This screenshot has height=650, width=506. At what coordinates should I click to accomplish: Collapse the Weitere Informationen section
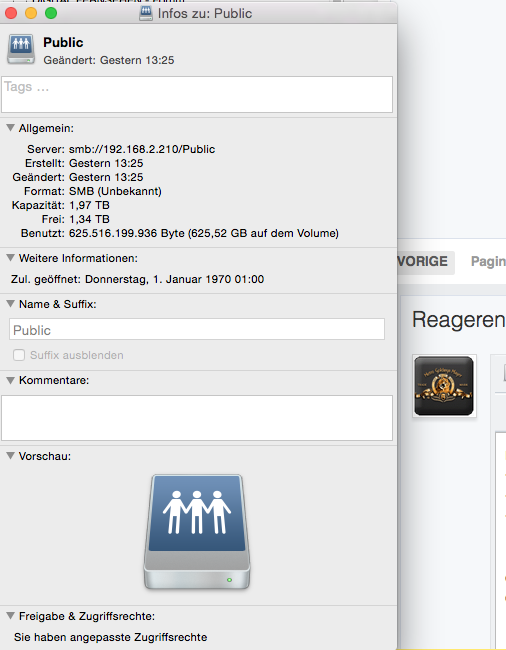click(11, 258)
